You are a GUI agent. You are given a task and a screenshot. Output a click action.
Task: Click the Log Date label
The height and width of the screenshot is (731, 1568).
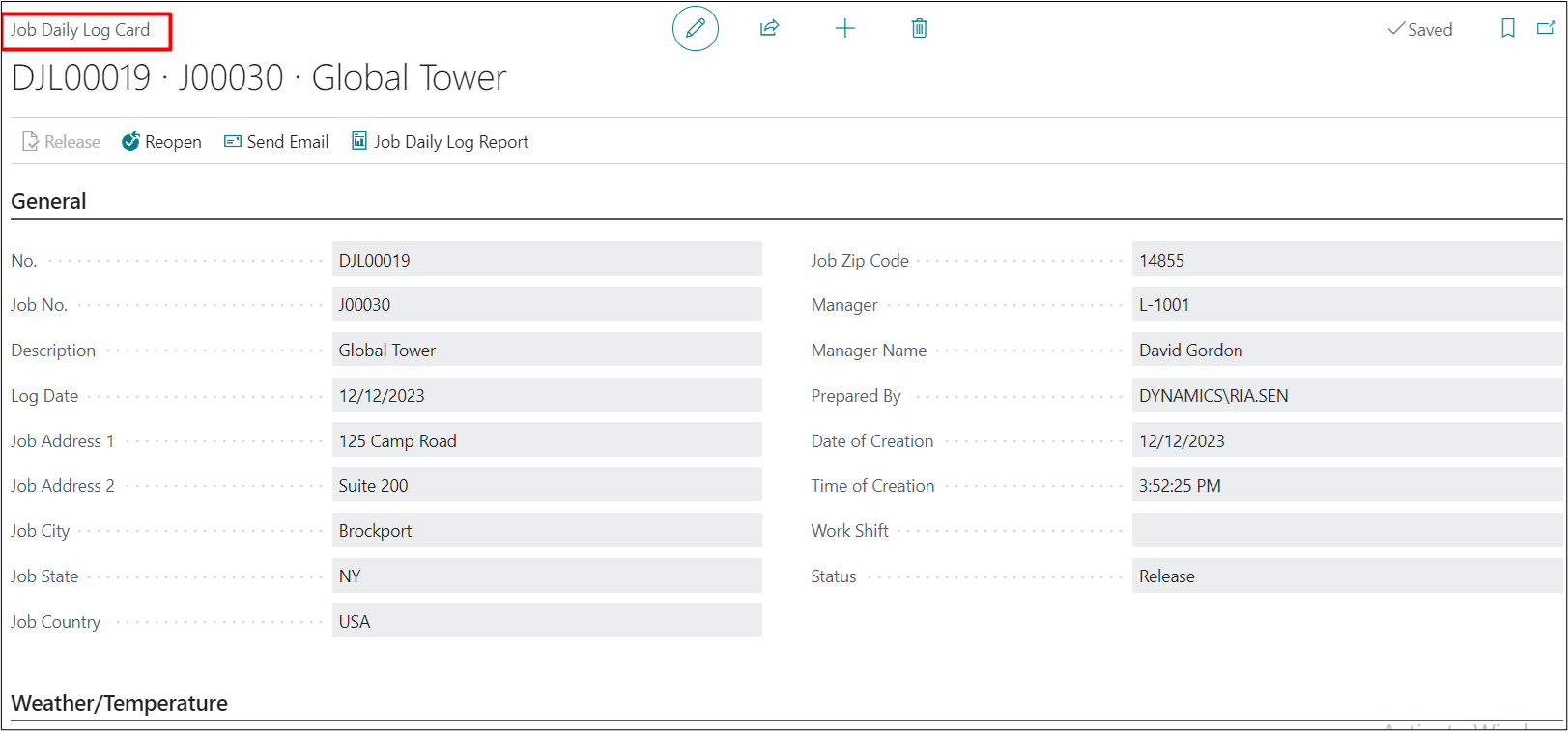coord(44,396)
